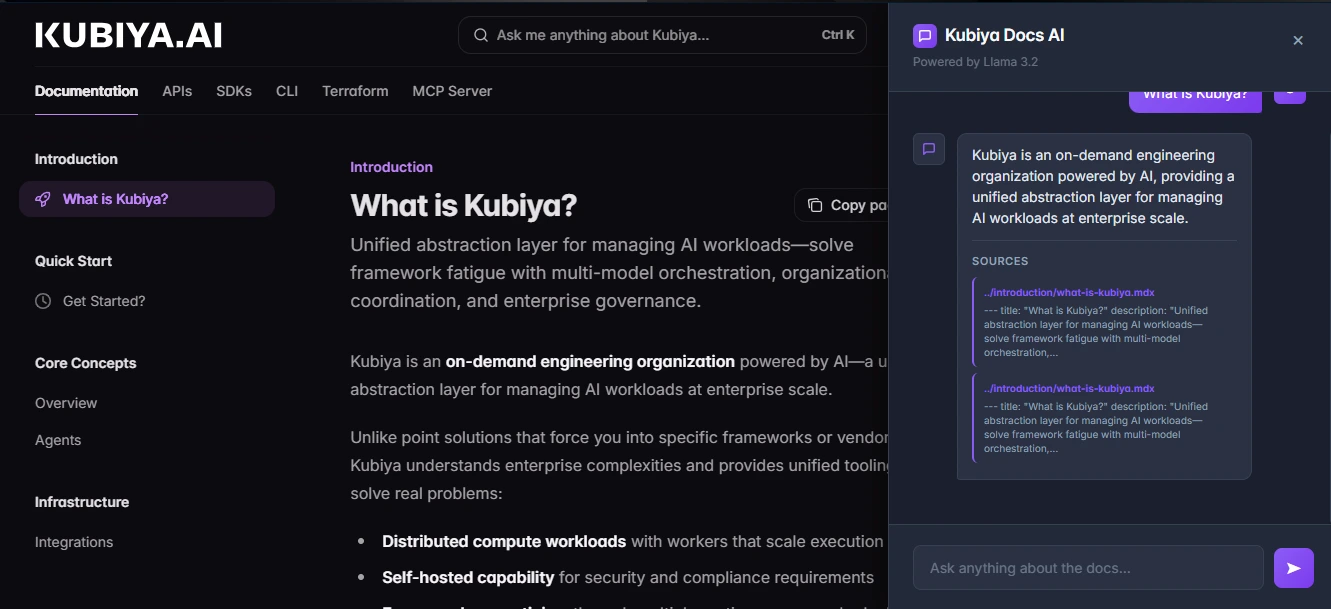This screenshot has height=609, width=1331.
Task: Switch to the MCP Server tab
Action: pos(452,91)
